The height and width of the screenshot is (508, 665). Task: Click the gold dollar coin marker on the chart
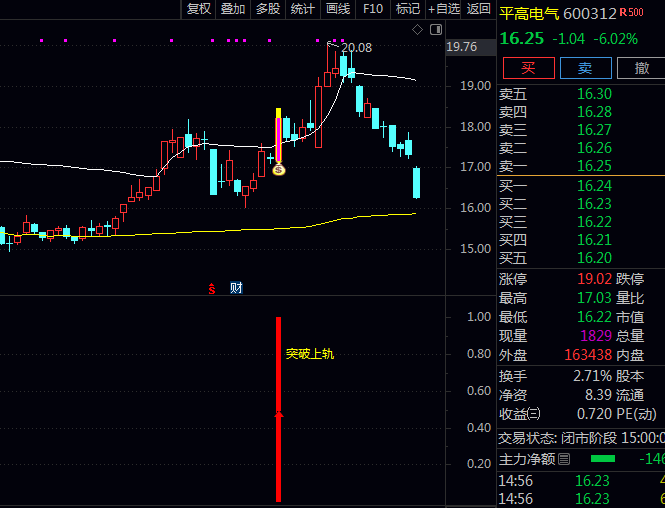click(279, 170)
